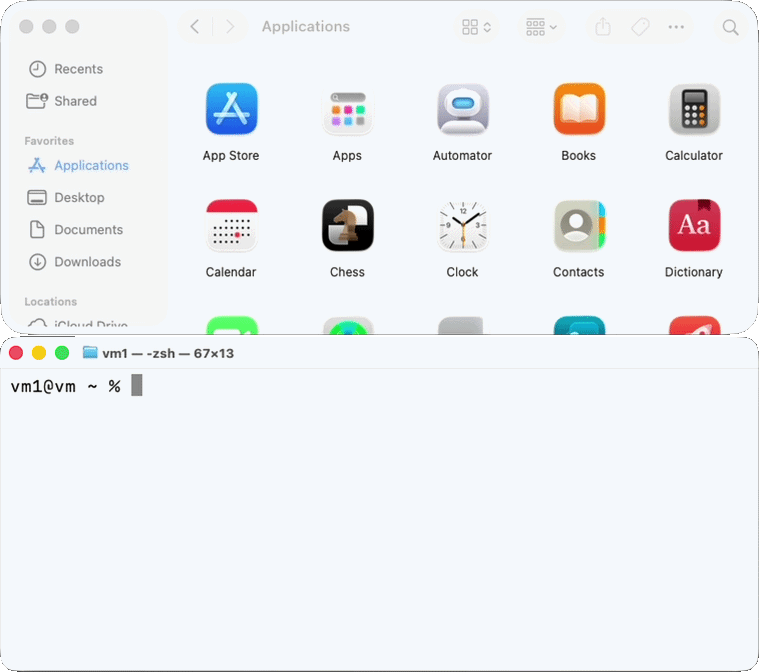Click the Locations section header
The width and height of the screenshot is (759, 672).
coord(51,302)
